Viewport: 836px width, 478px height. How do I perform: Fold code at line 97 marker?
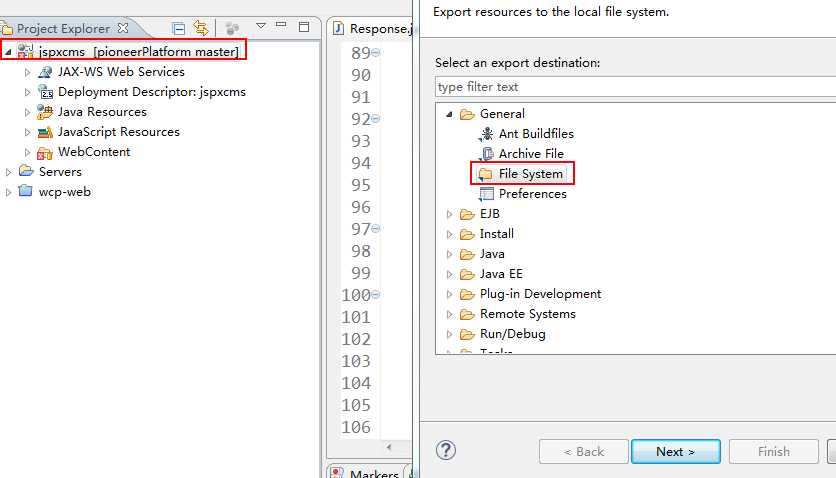[375, 229]
